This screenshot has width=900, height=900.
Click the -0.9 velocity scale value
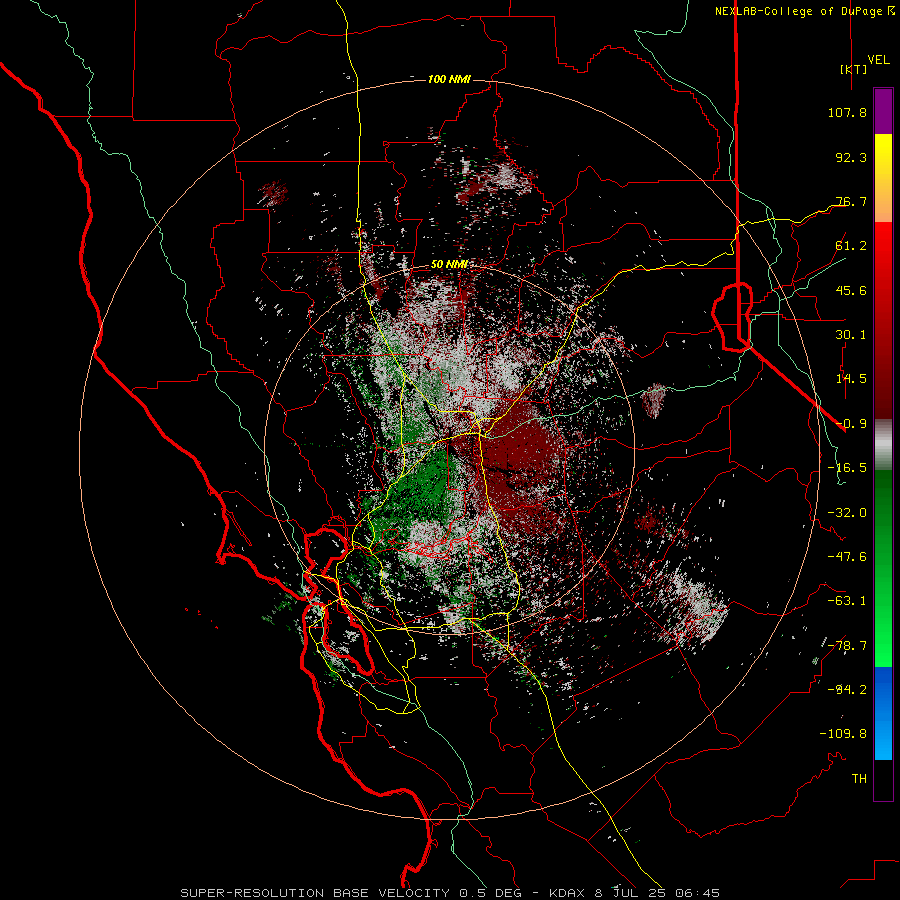point(851,424)
